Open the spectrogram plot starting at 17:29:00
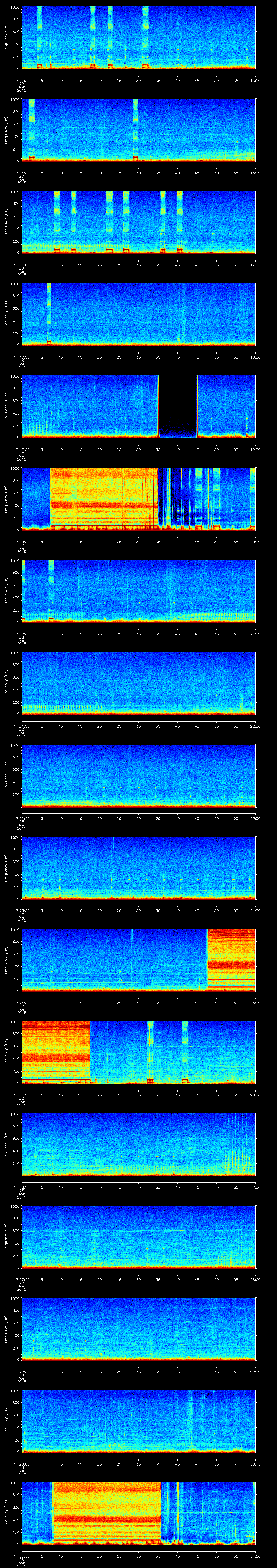This screenshot has height=1568, width=277. (138, 1421)
